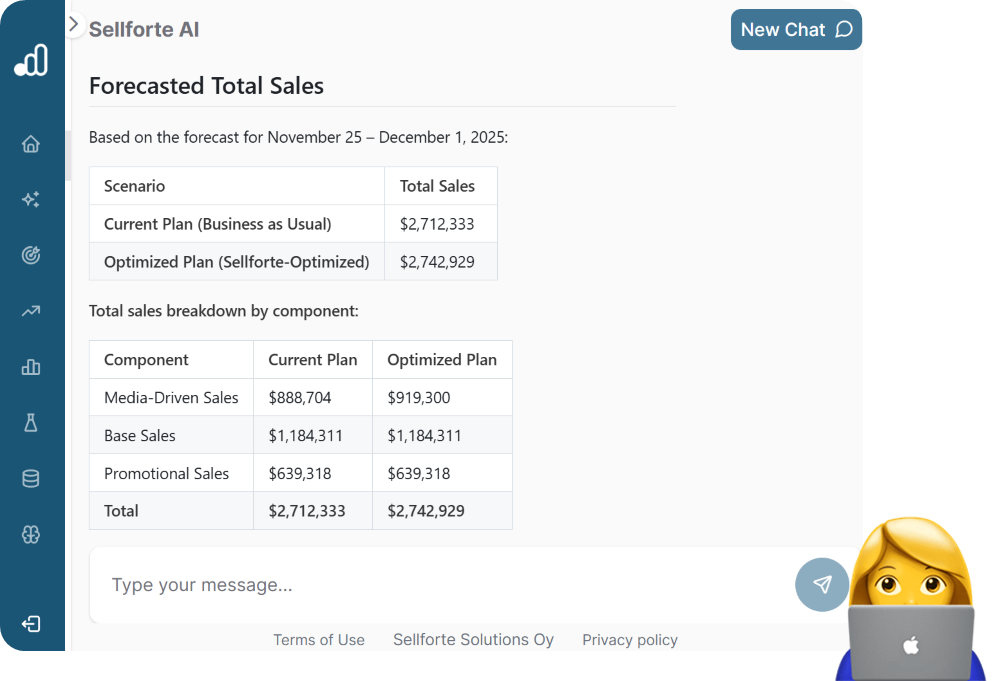Image resolution: width=996 pixels, height=681 pixels.
Task: Click the Sellforte Solutions Oy footer link
Action: pyautogui.click(x=473, y=640)
